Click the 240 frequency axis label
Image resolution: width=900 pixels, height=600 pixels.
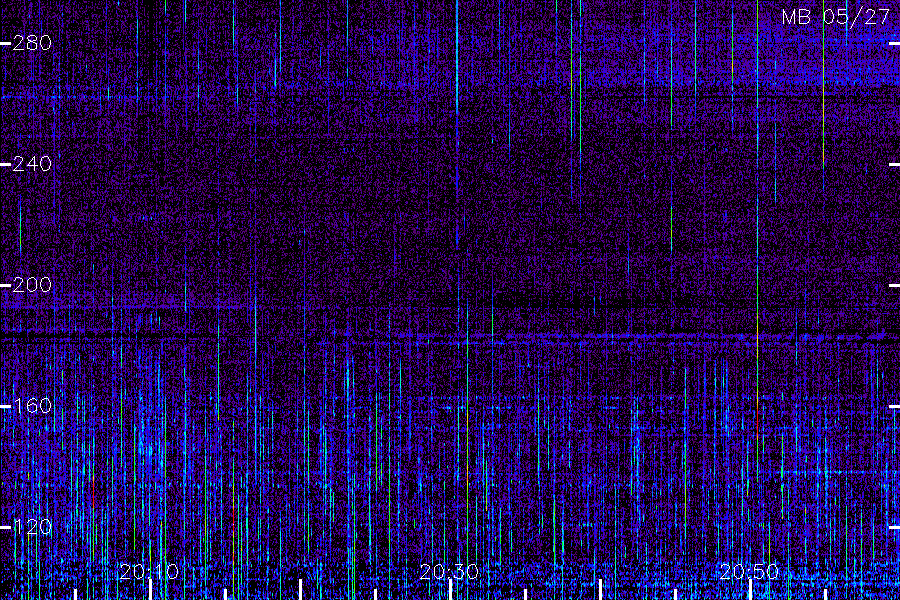[x=32, y=164]
